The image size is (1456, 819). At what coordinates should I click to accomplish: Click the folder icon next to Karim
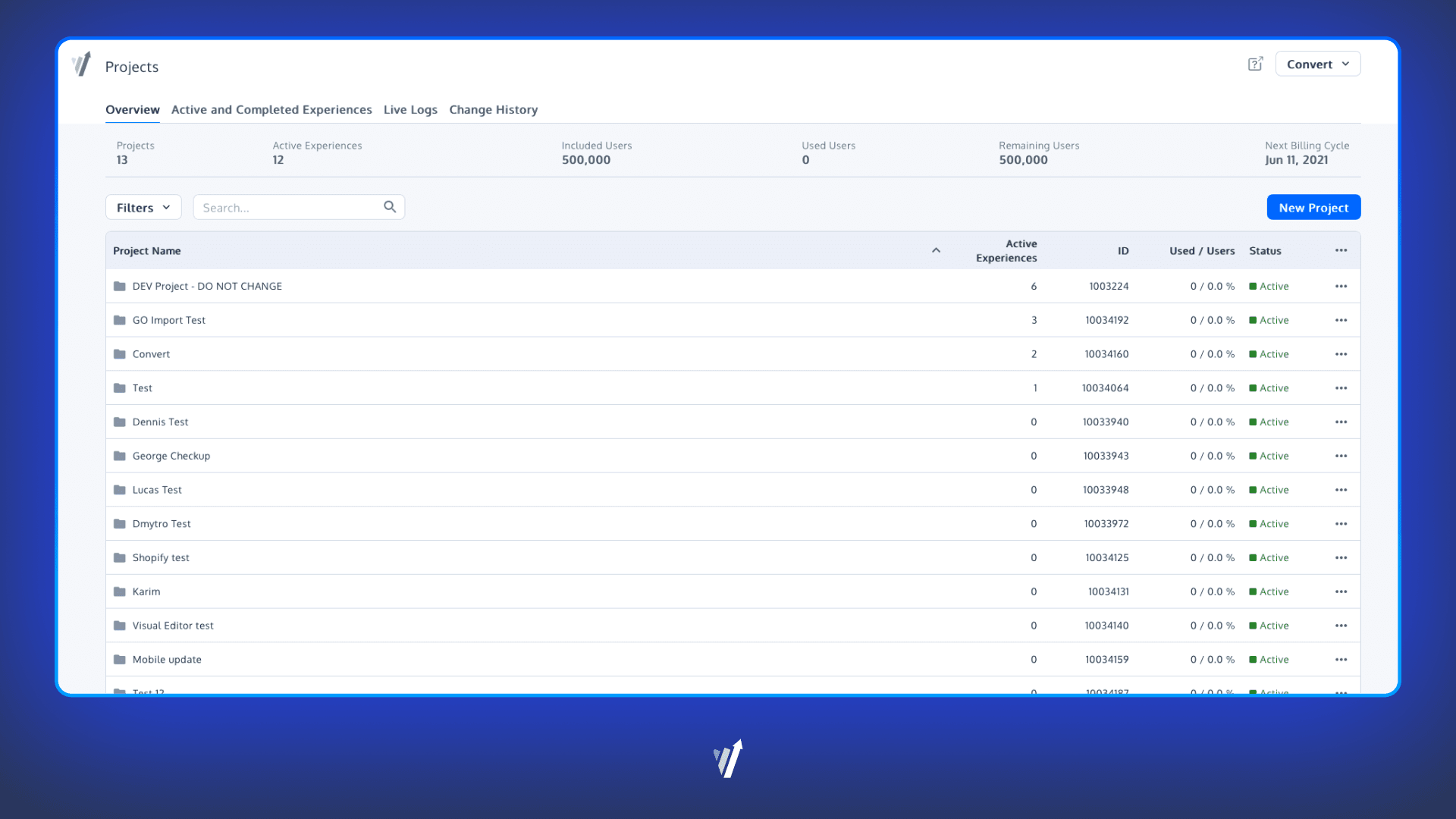(x=120, y=592)
